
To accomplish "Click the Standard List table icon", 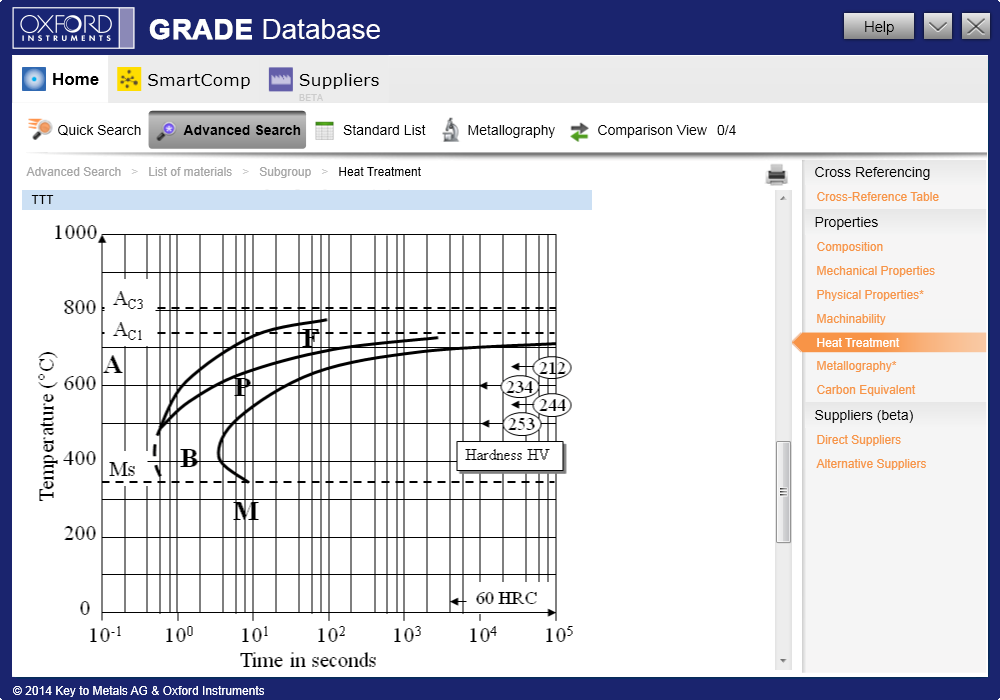I will click(325, 130).
